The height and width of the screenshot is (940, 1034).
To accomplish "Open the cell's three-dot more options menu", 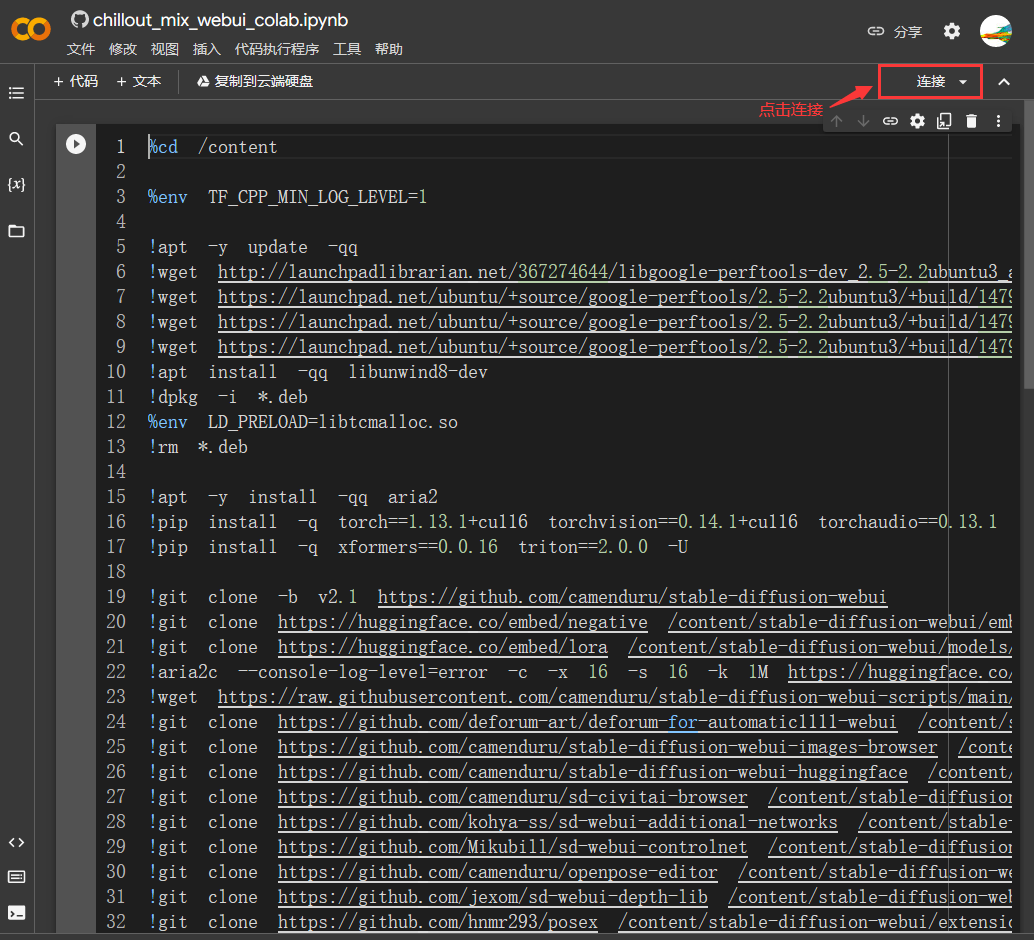I will (998, 121).
